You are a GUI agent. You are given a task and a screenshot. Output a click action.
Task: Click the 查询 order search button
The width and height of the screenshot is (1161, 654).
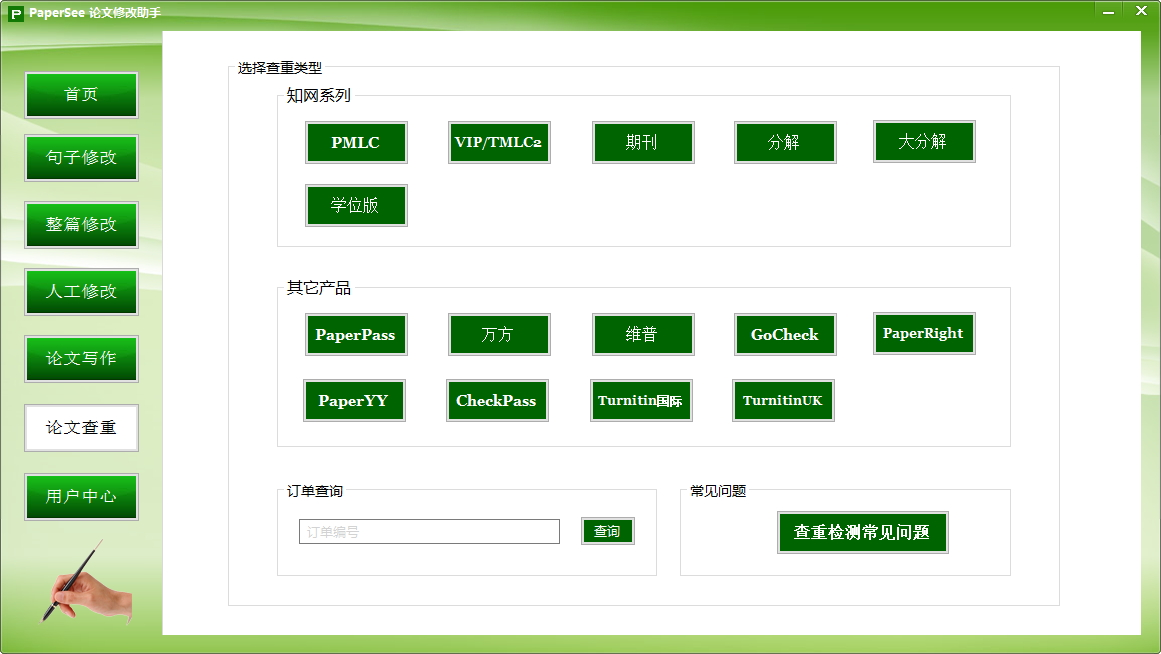(607, 531)
